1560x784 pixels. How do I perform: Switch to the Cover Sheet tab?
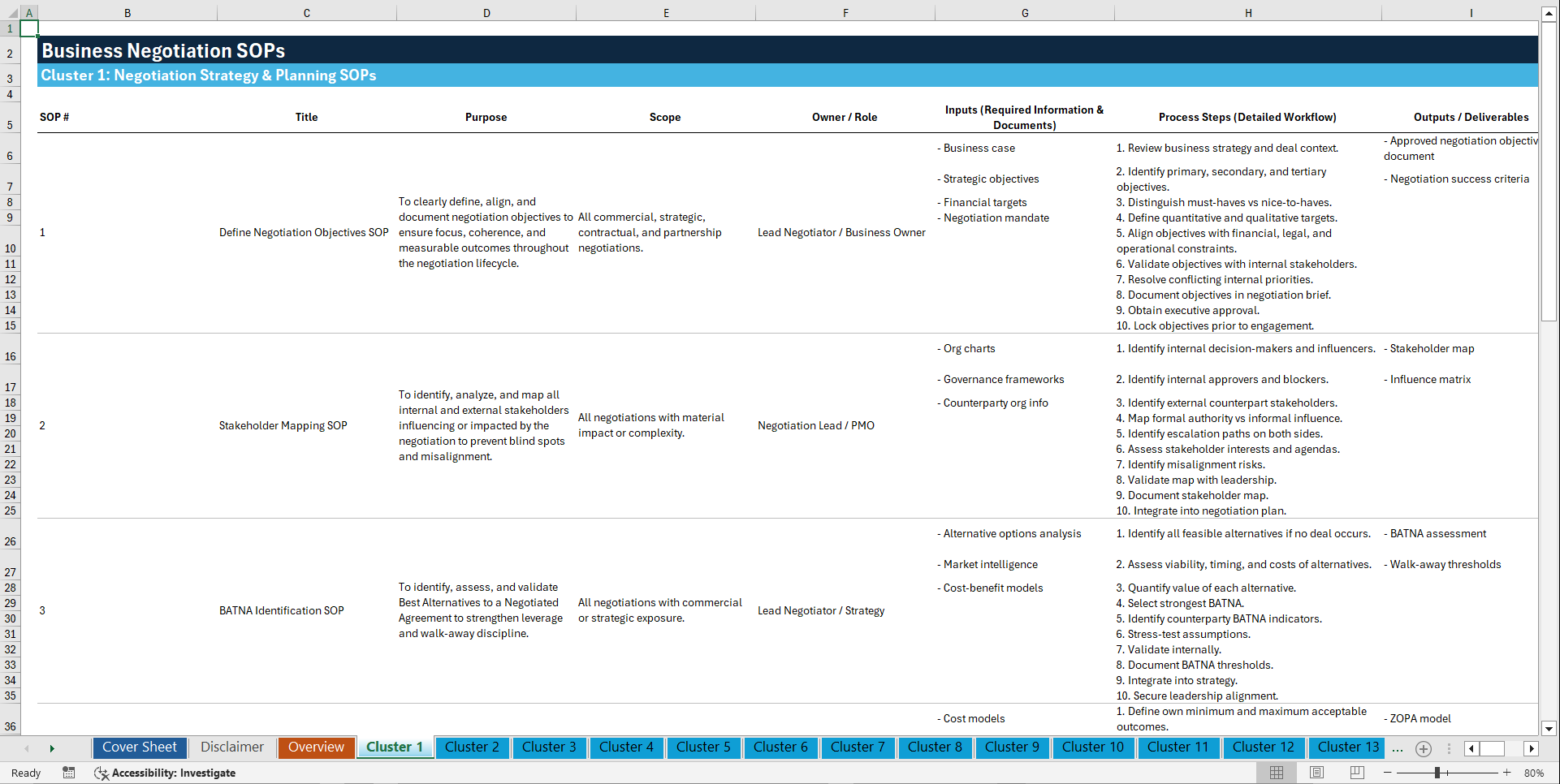click(139, 747)
